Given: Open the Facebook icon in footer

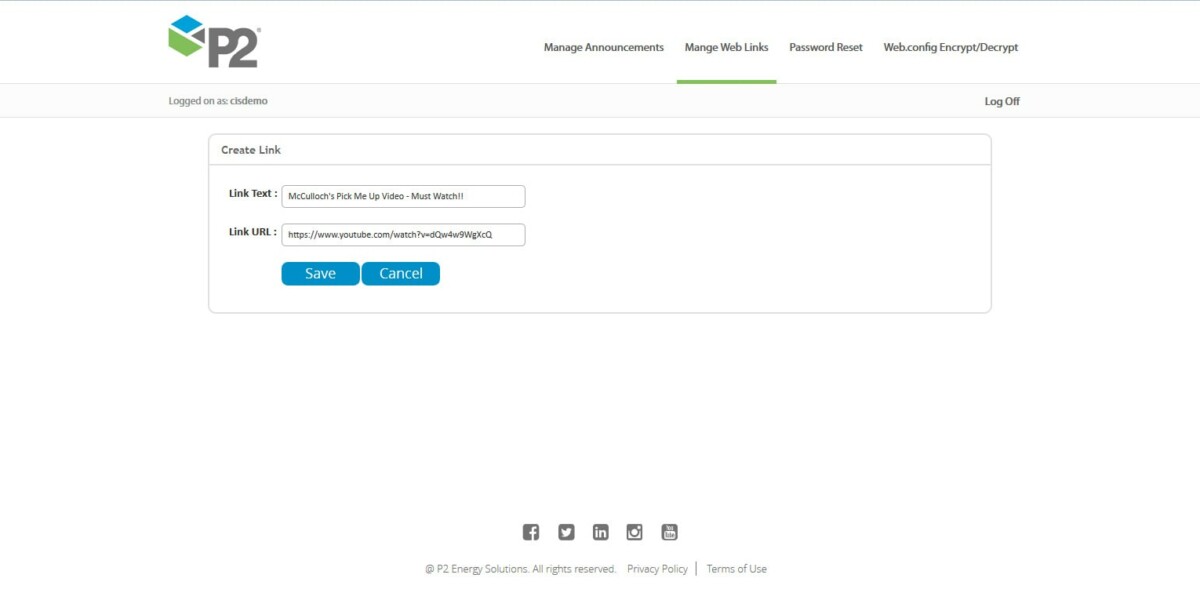Looking at the screenshot, I should [x=531, y=532].
